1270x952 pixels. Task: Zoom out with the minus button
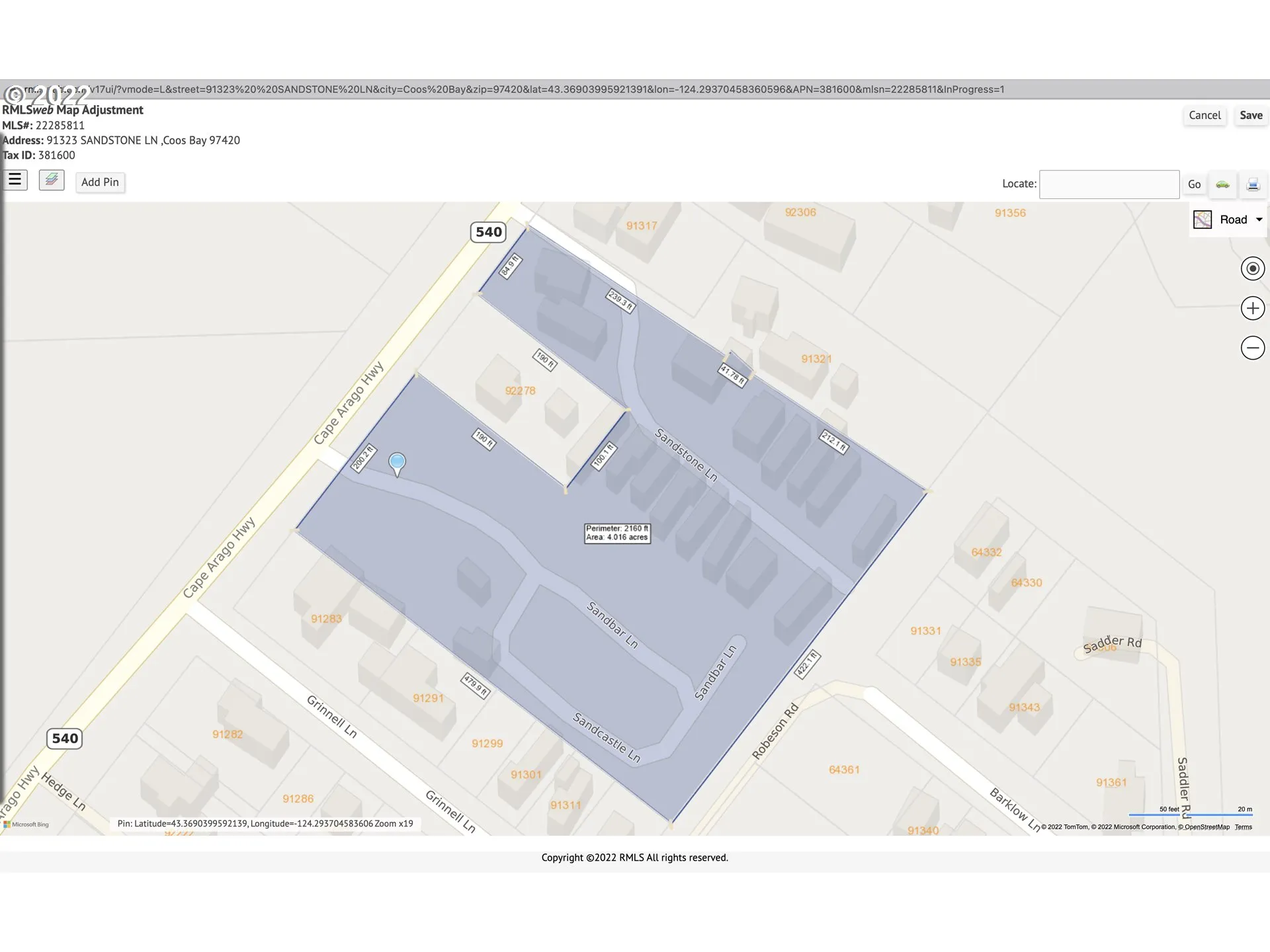click(1252, 348)
